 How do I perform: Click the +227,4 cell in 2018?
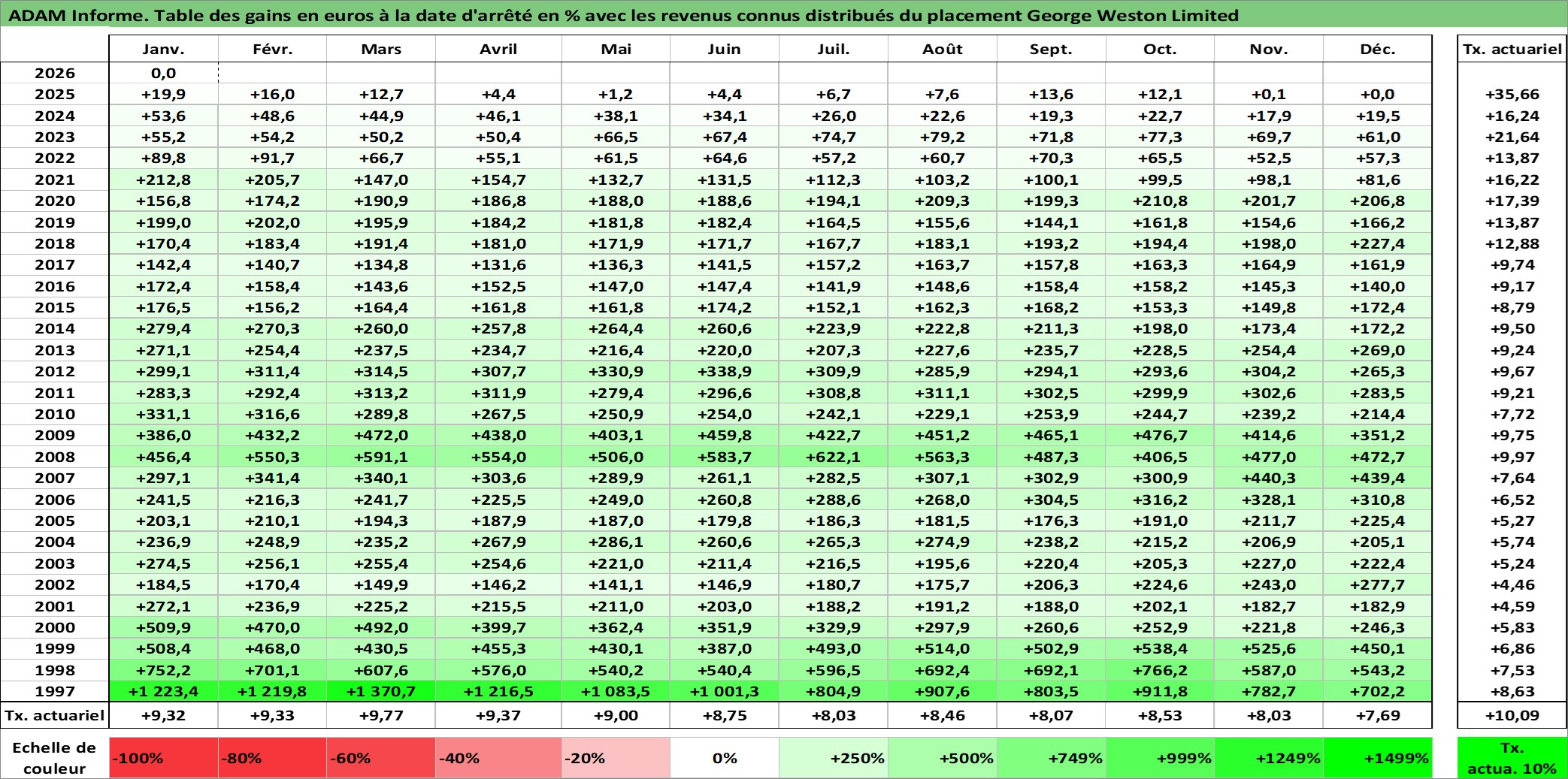[1378, 243]
